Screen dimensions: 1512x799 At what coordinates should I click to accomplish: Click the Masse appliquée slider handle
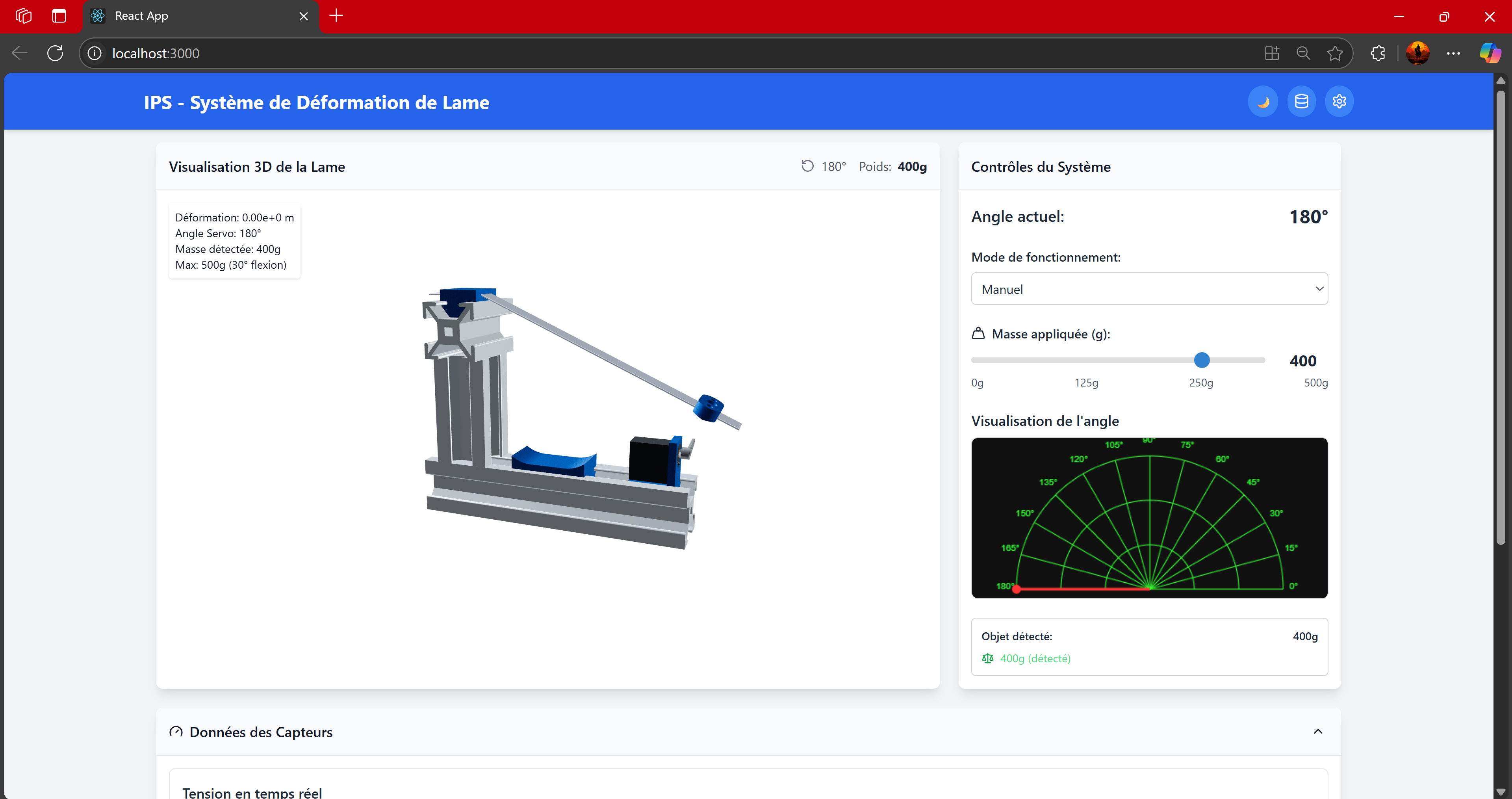coord(1202,360)
